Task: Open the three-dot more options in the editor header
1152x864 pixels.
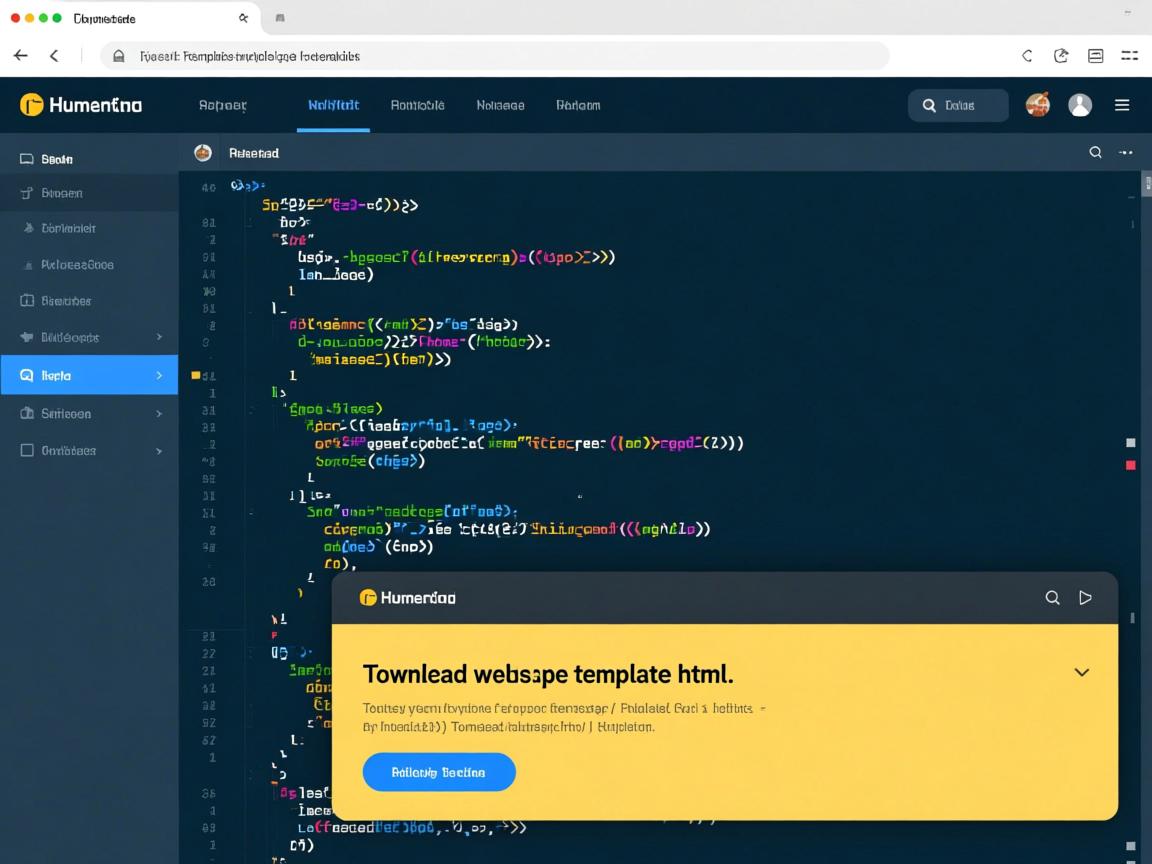Action: pos(1126,153)
